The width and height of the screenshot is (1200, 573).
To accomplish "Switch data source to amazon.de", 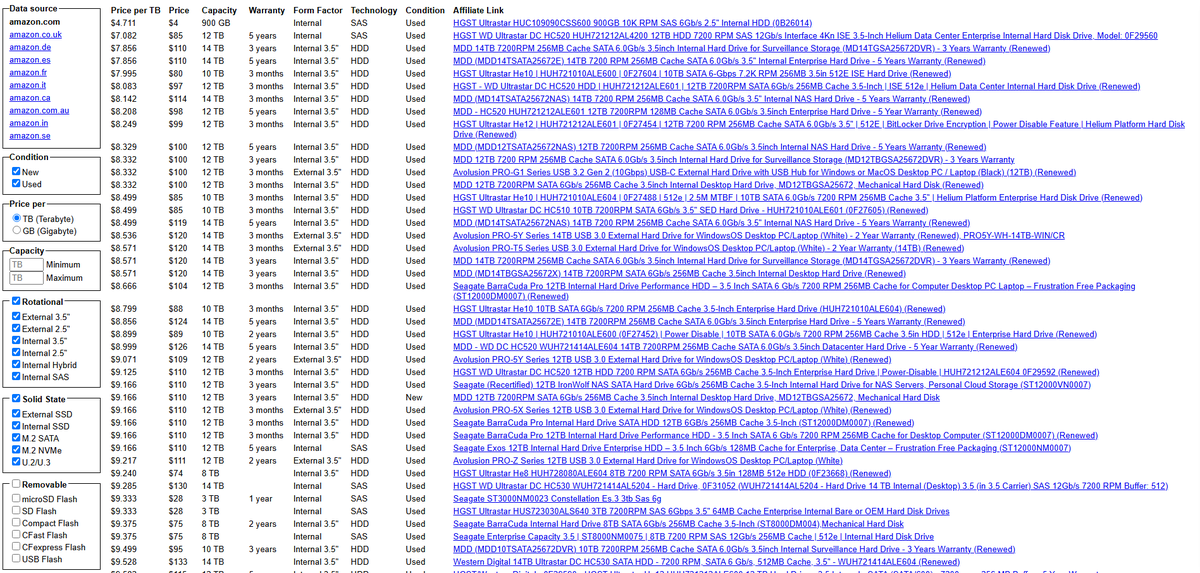I will [x=30, y=47].
